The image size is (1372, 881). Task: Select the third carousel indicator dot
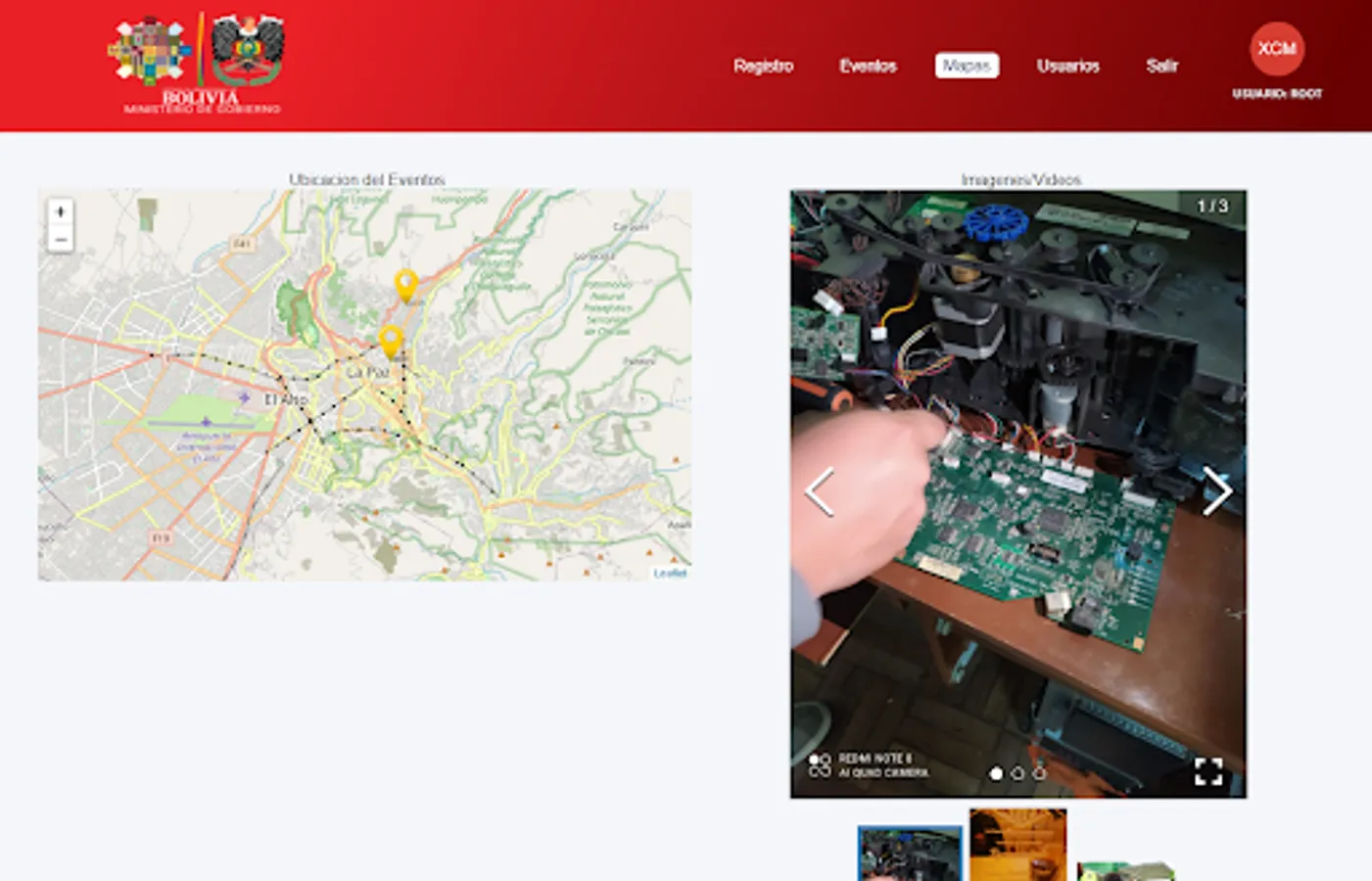1037,771
